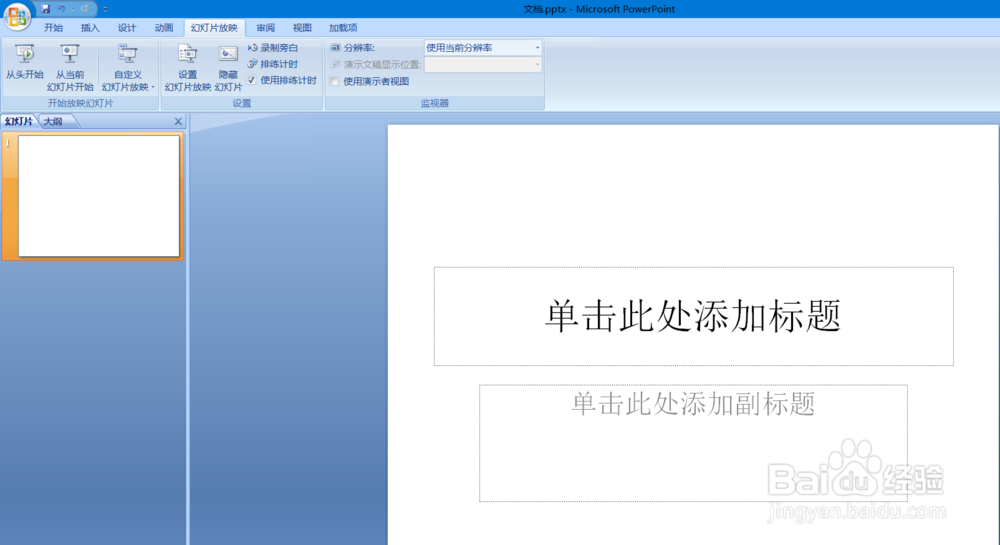Redo the last action
The height and width of the screenshot is (545, 1000).
click(84, 9)
